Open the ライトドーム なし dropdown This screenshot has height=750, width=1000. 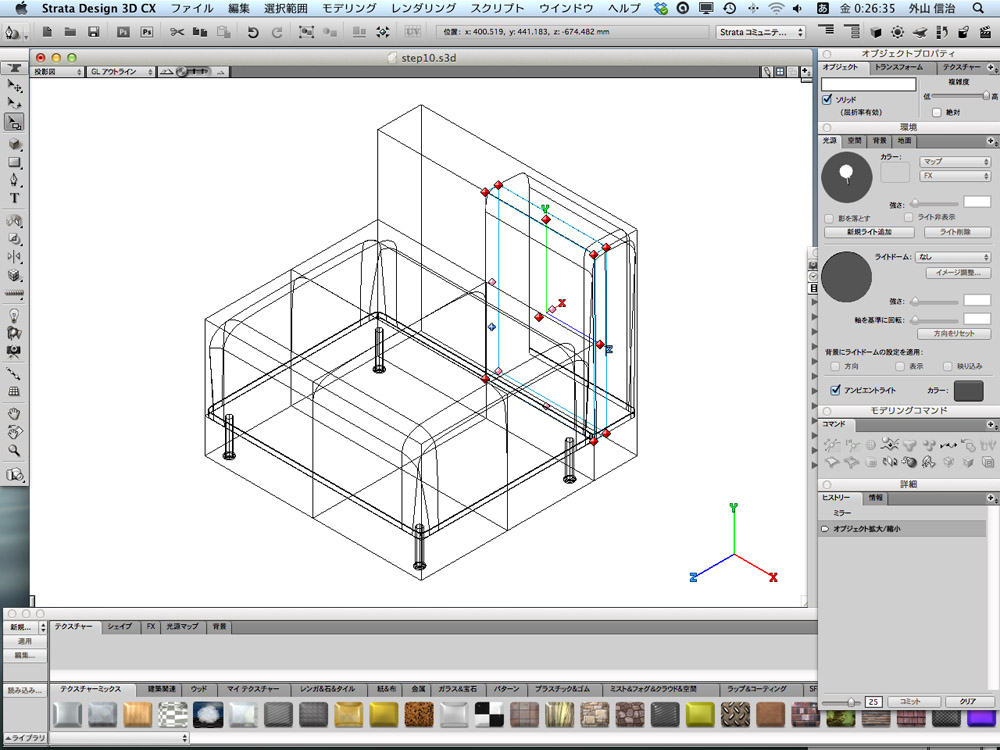click(953, 256)
